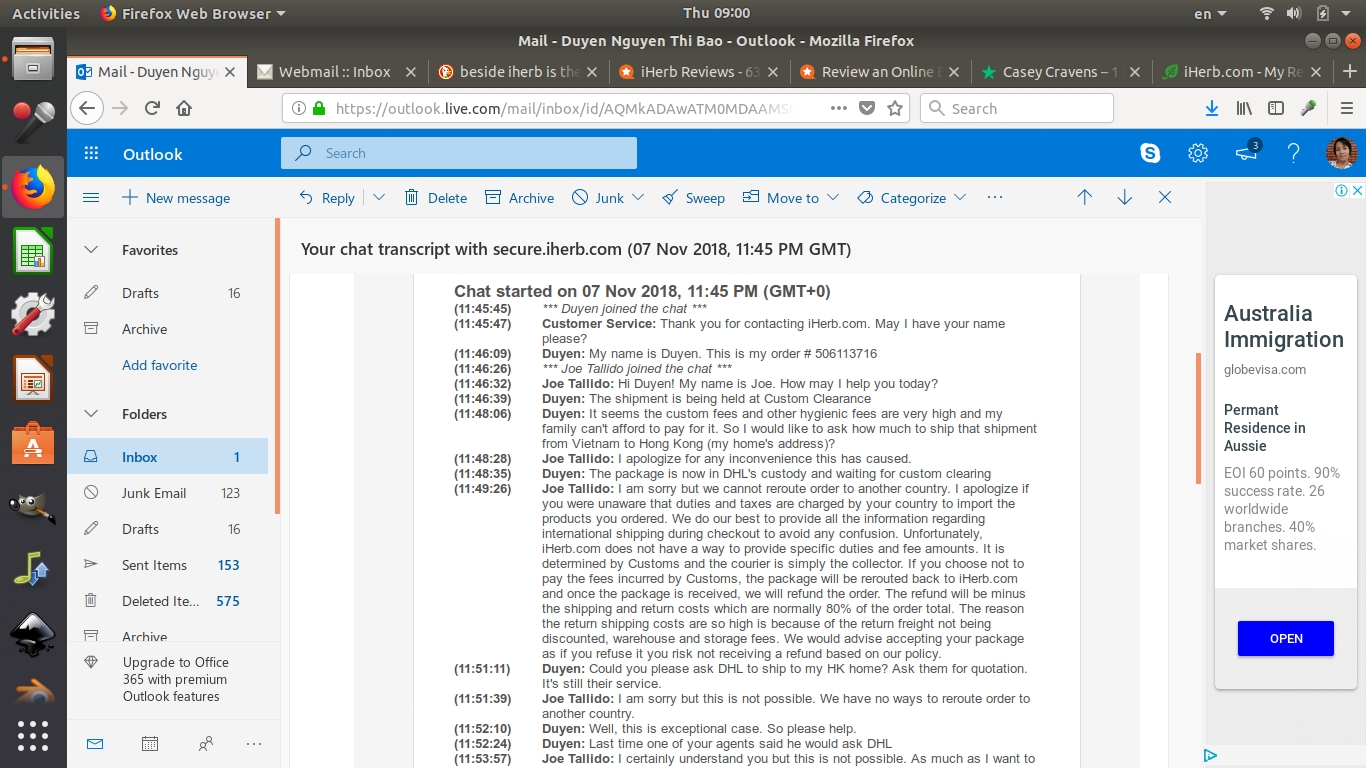This screenshot has height=768, width=1366.
Task: Click the New message button
Action: pyautogui.click(x=176, y=198)
